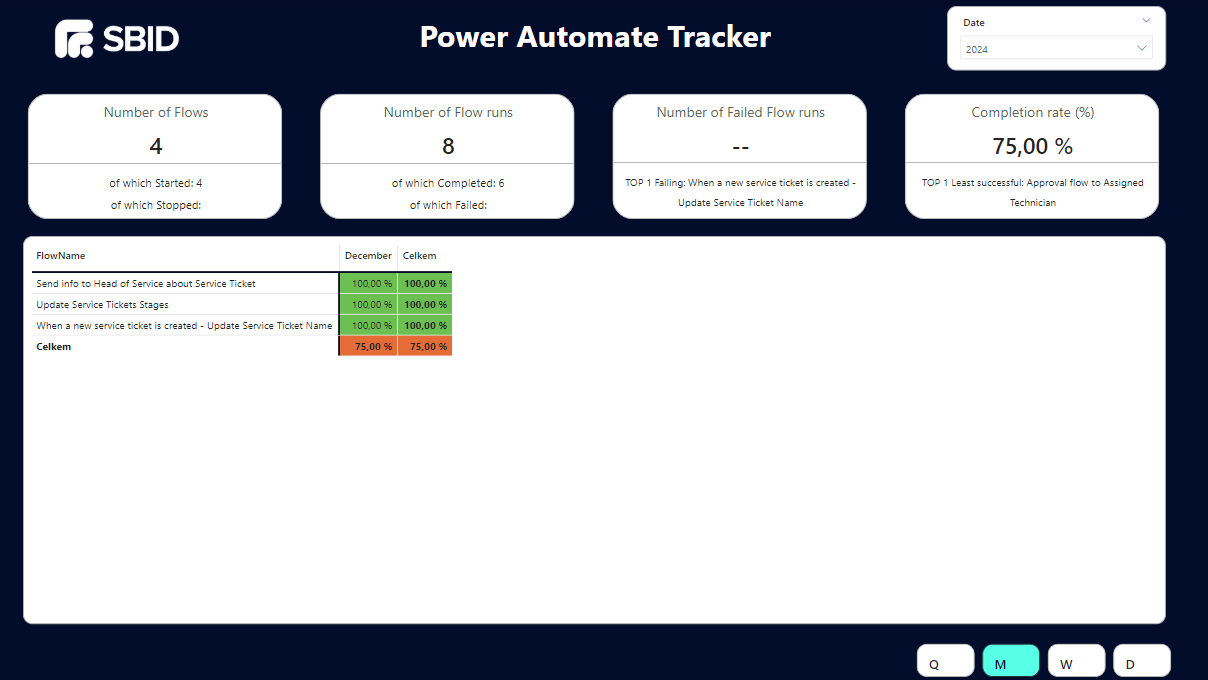Screen dimensions: 1208x680
Task: Click 'of which Started: 4' text
Action: 156,183
